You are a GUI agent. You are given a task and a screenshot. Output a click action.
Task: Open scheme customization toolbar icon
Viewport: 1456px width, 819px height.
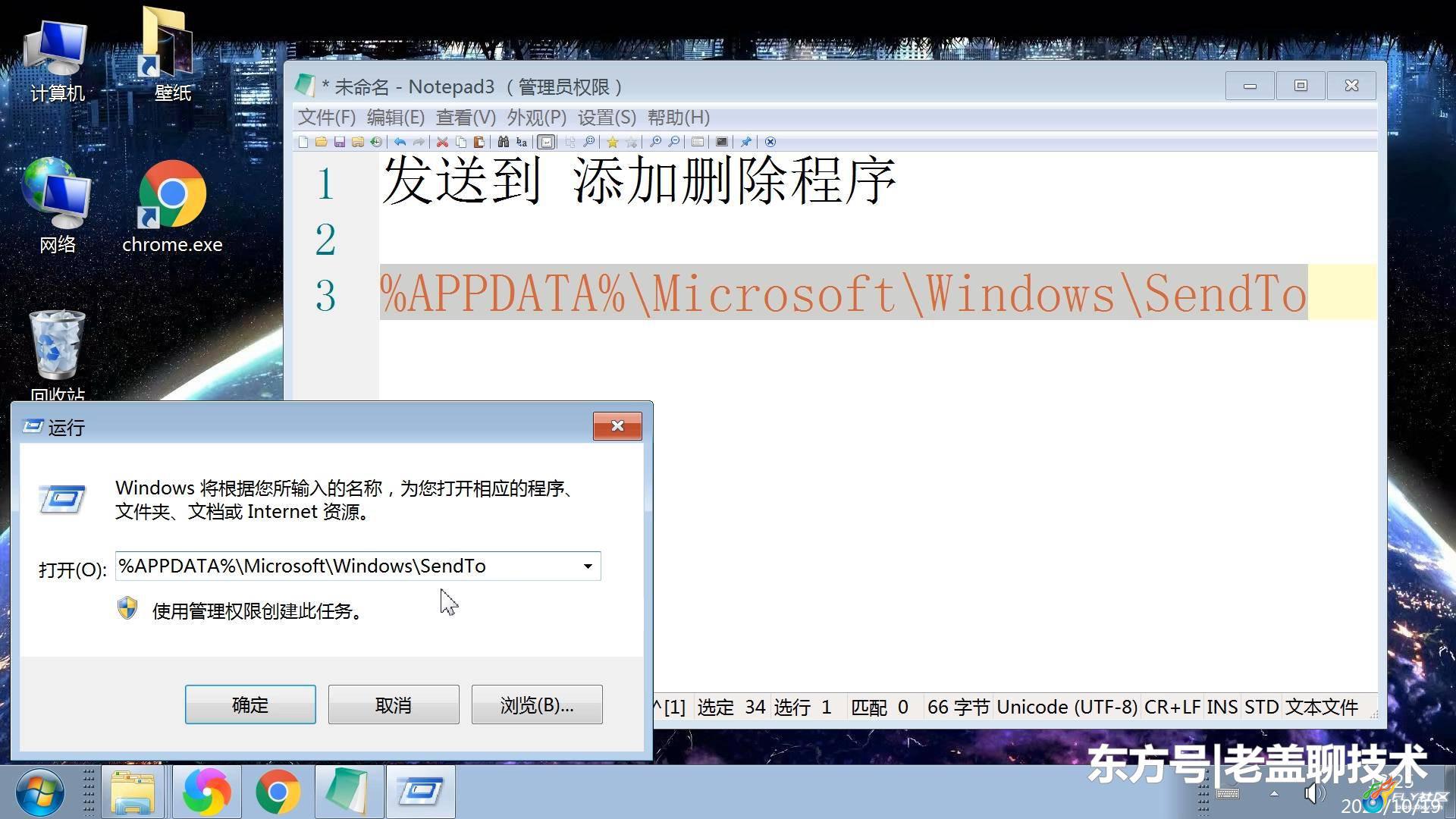coord(698,142)
